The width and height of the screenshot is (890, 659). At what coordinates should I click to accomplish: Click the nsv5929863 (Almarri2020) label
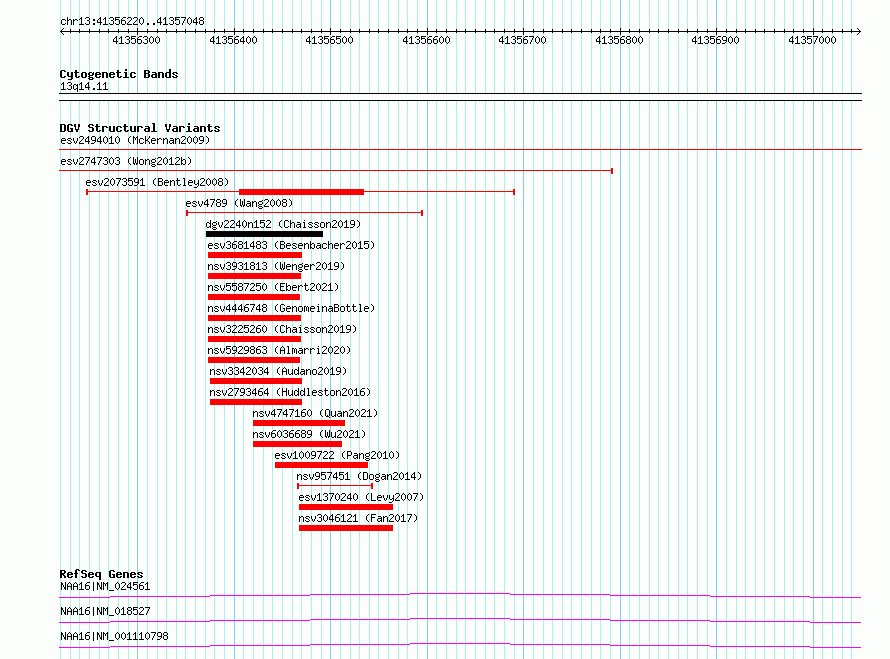tap(279, 350)
